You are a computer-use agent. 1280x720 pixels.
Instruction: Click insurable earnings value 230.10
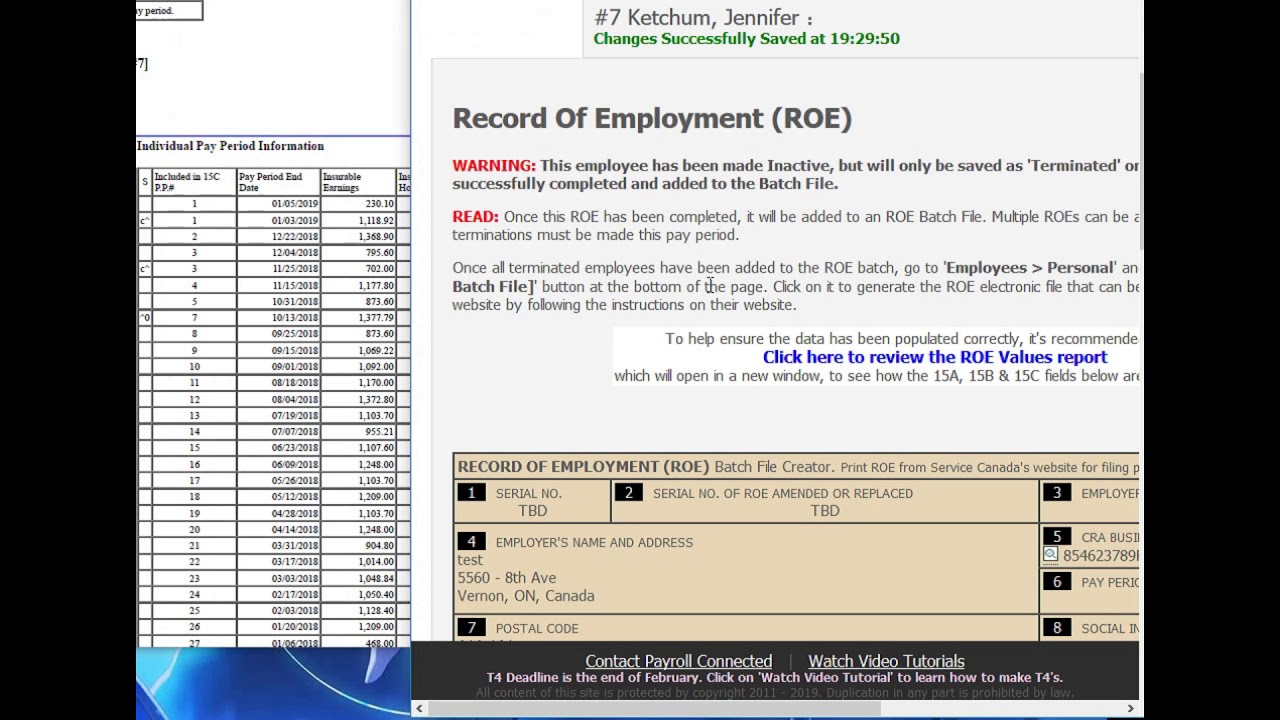click(x=379, y=204)
